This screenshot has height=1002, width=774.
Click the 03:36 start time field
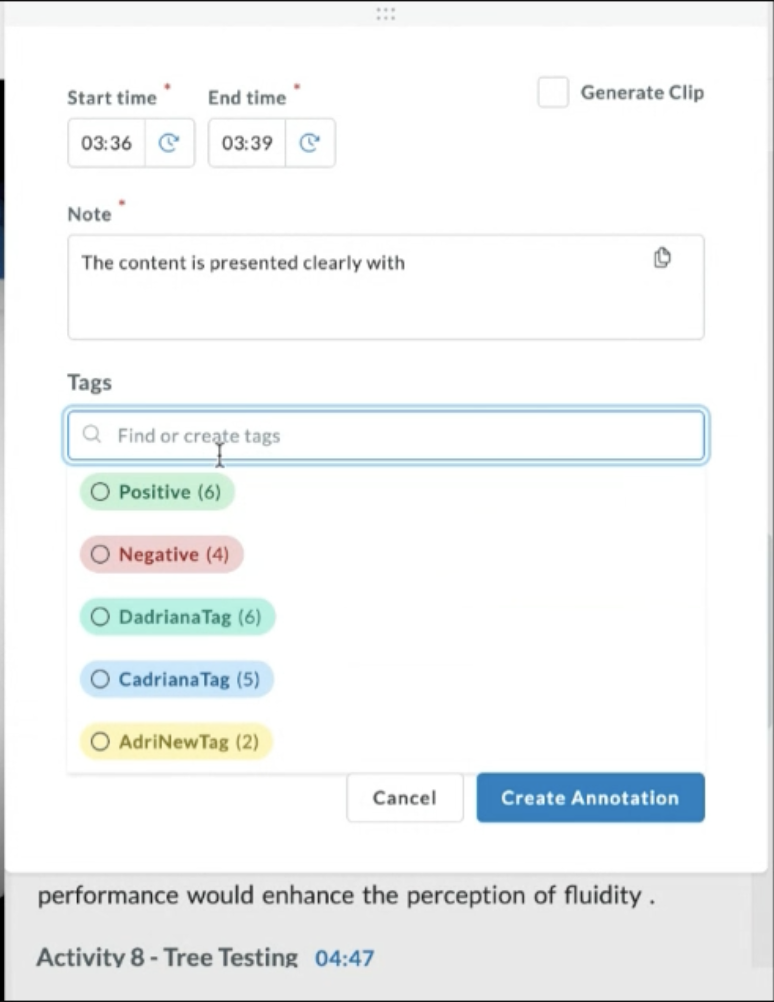pos(106,142)
